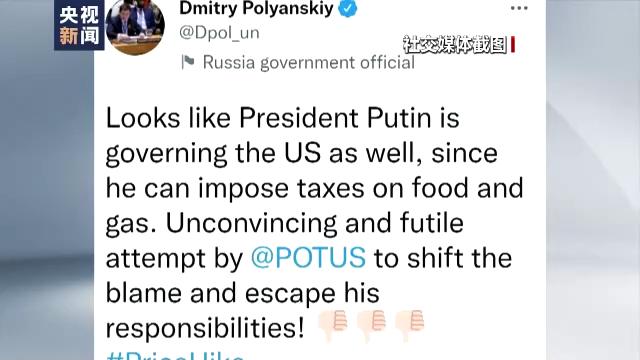Click the phrase "Unconvincing and futile"
The width and height of the screenshot is (640, 360).
point(315,223)
